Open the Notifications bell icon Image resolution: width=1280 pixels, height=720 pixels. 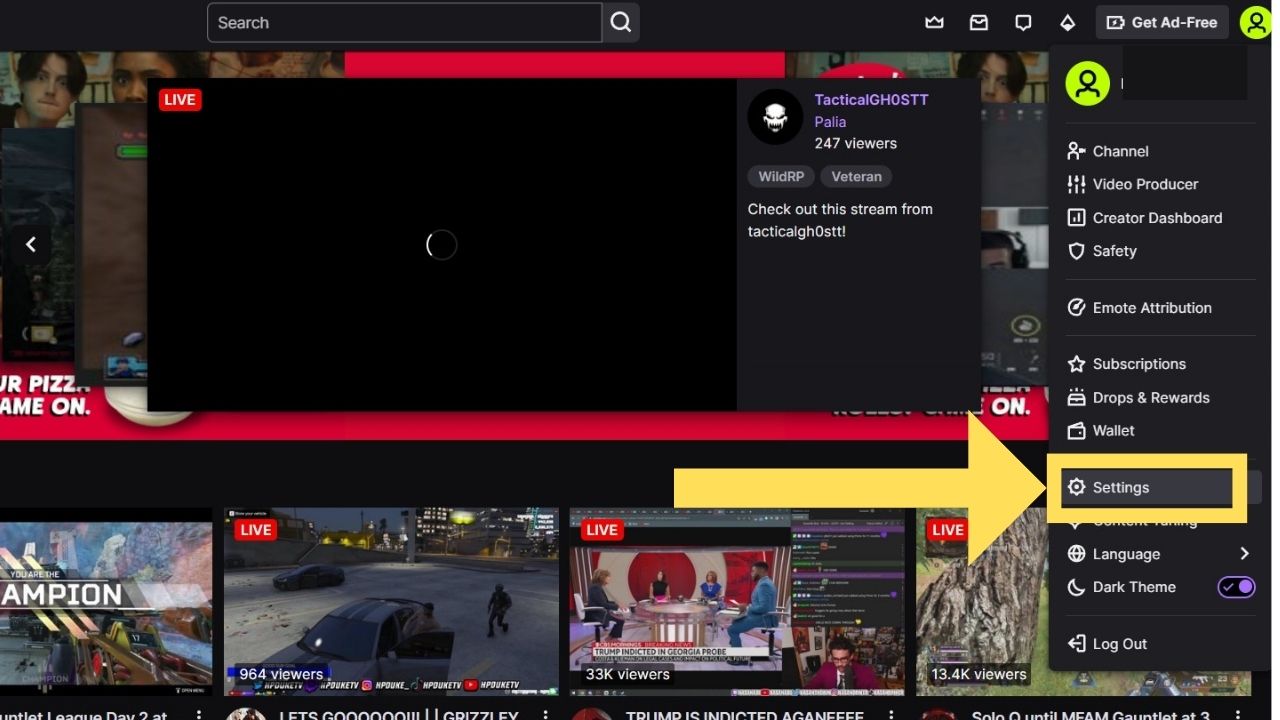pyautogui.click(x=1023, y=22)
